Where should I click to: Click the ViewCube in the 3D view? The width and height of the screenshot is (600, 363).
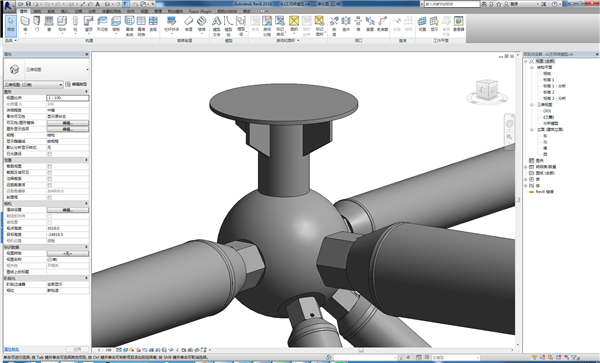point(487,90)
